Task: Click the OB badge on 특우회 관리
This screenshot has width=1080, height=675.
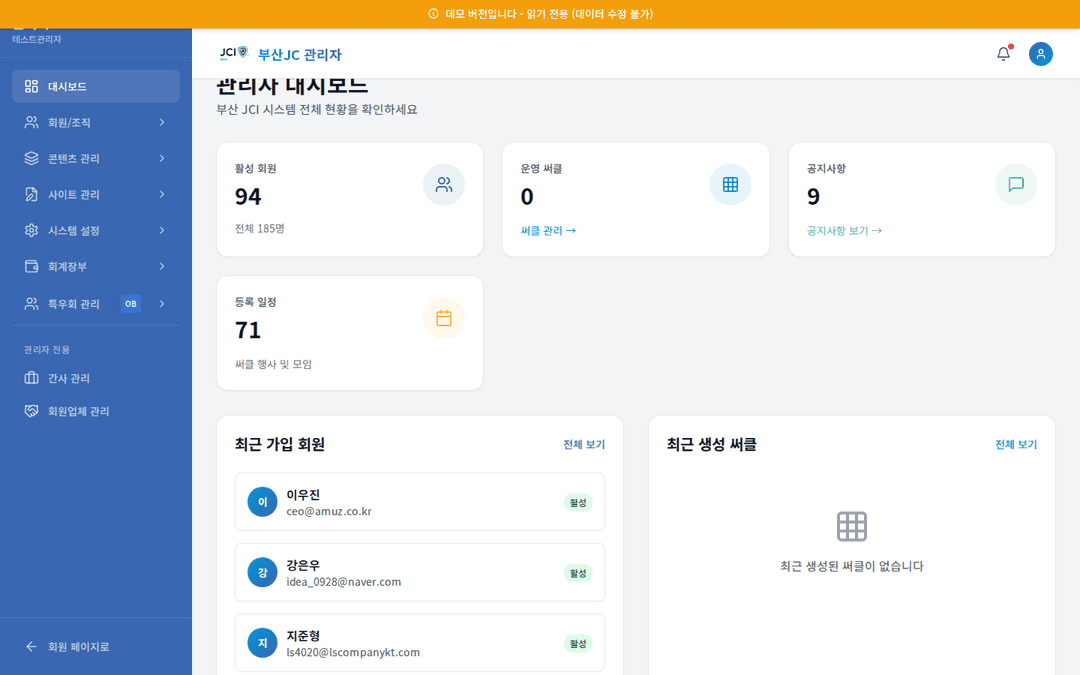Action: pos(131,303)
